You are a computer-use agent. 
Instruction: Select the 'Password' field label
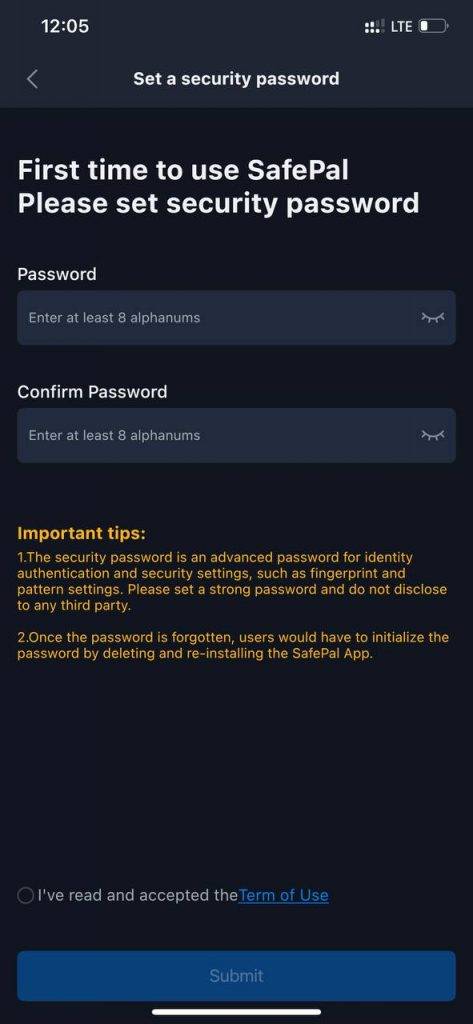pyautogui.click(x=57, y=274)
